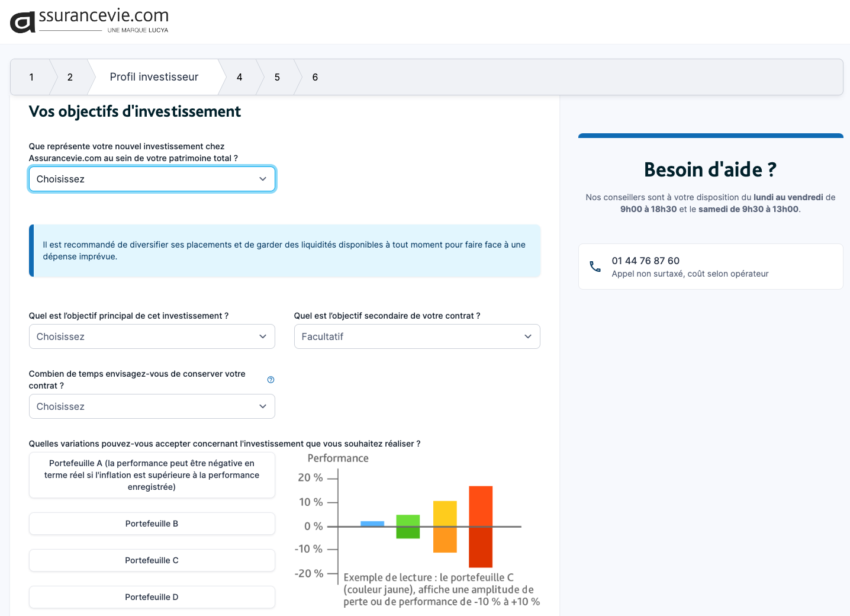
Task: Click the red bar in performance chart
Action: (x=481, y=526)
